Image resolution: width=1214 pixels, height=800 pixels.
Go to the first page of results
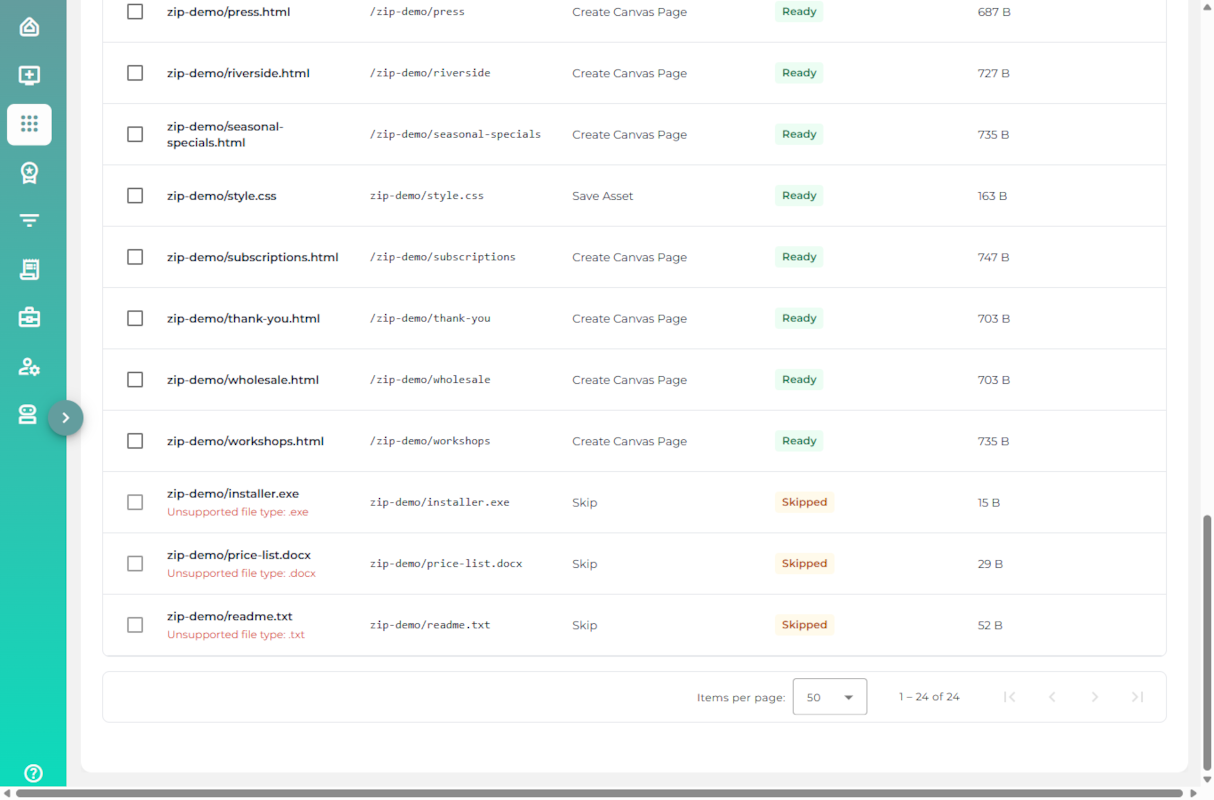point(1009,697)
